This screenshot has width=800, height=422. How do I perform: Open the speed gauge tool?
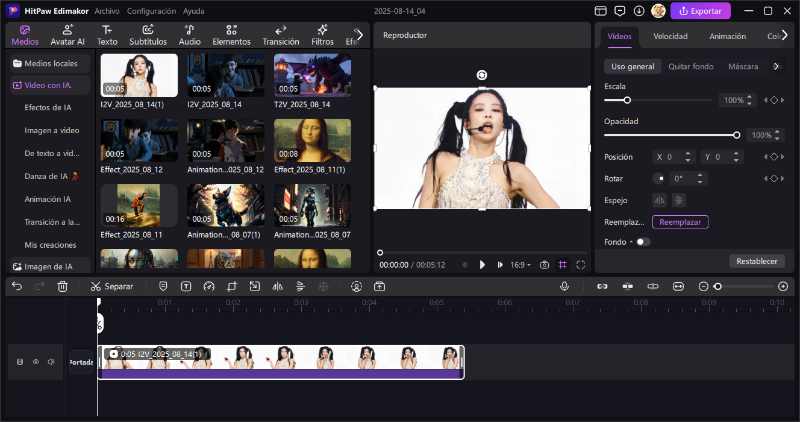pyautogui.click(x=209, y=286)
